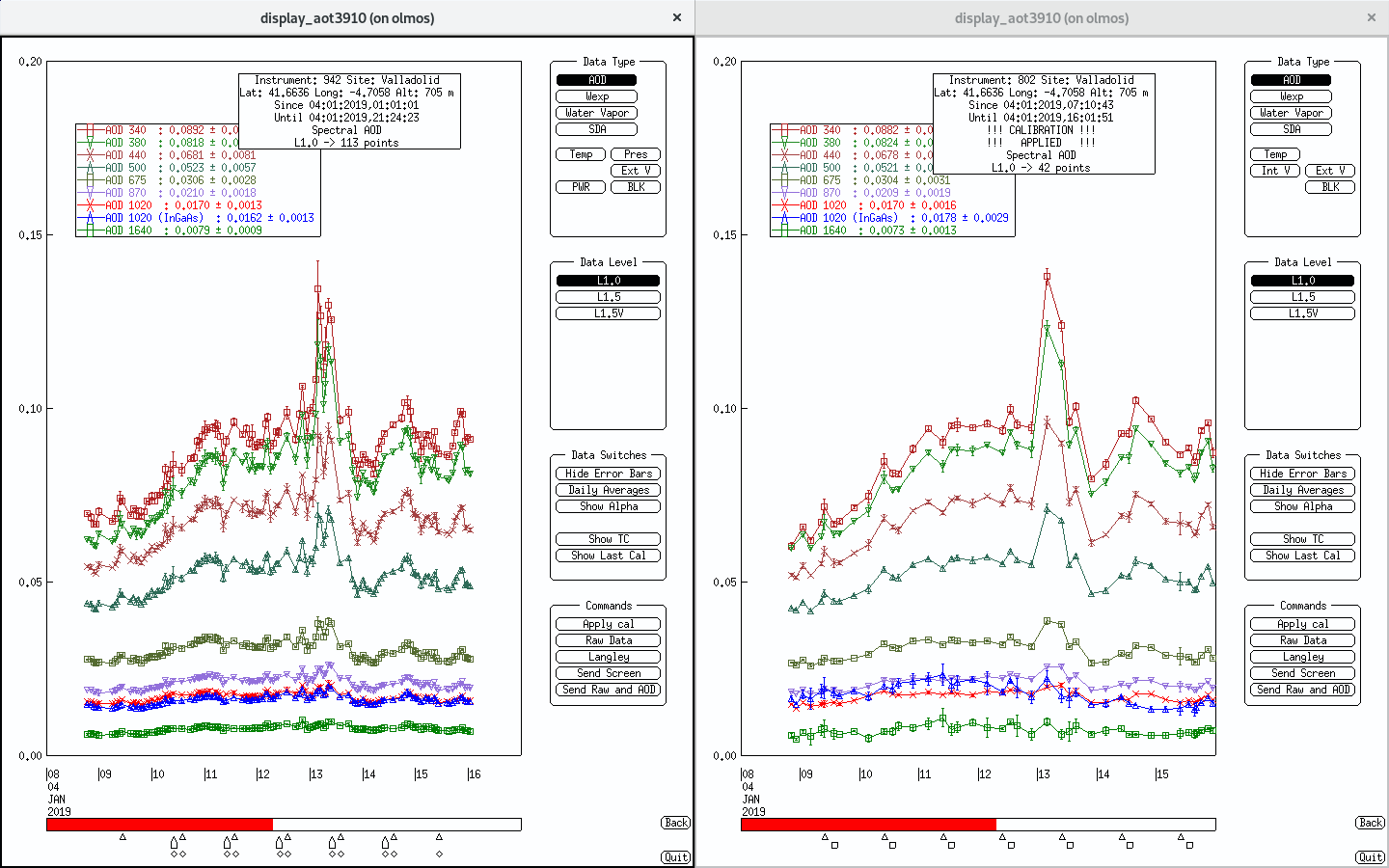Select SDA data type in left window
The width and height of the screenshot is (1389, 868).
(x=596, y=129)
